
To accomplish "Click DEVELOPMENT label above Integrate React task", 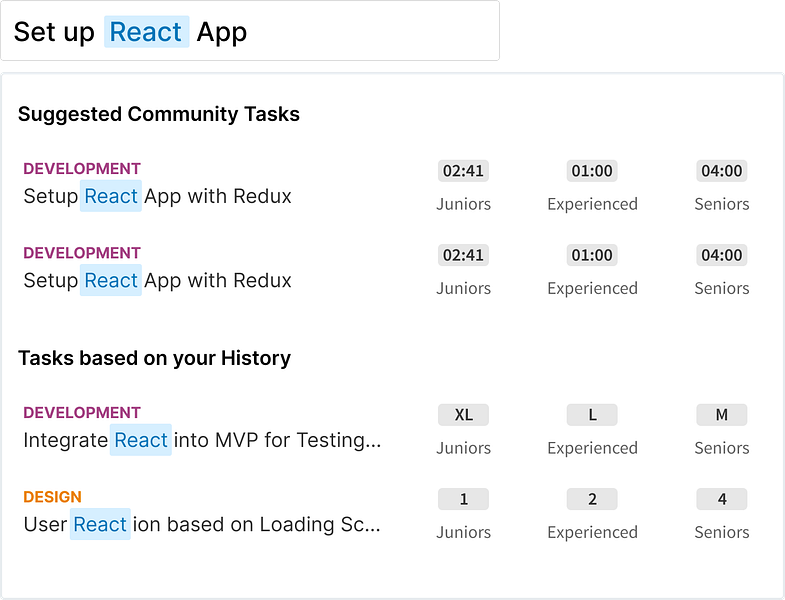I will click(x=82, y=413).
